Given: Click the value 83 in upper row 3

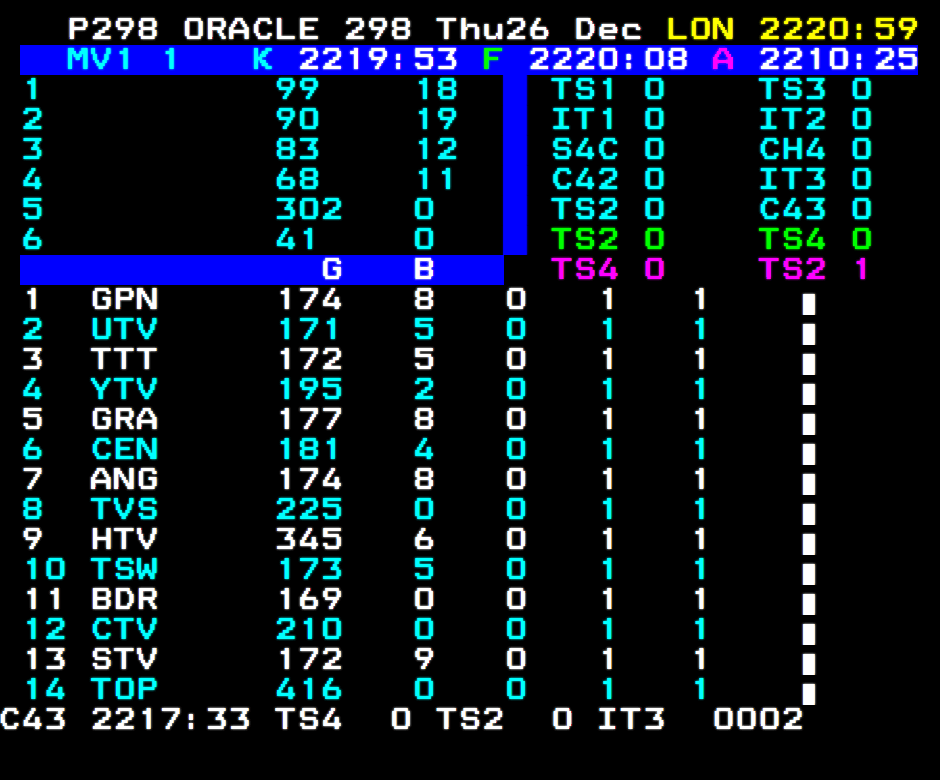Looking at the screenshot, I should click(297, 149).
